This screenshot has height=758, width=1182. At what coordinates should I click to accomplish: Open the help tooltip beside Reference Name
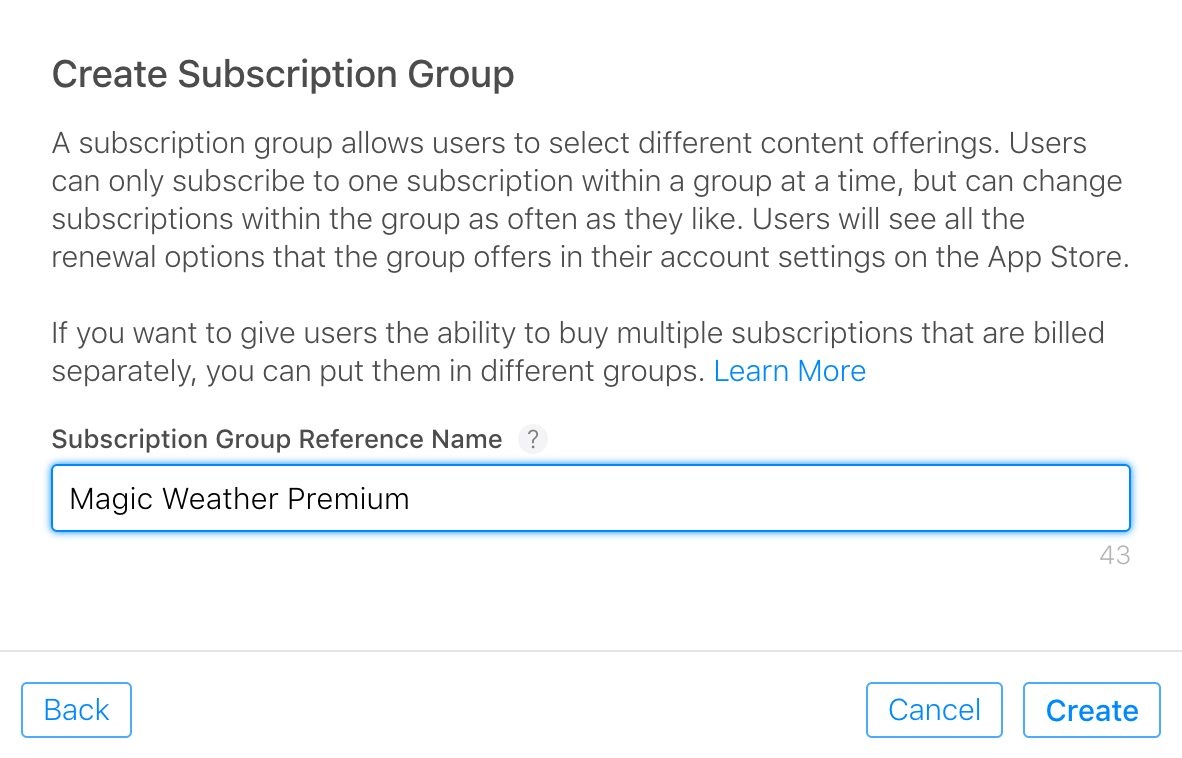click(532, 439)
